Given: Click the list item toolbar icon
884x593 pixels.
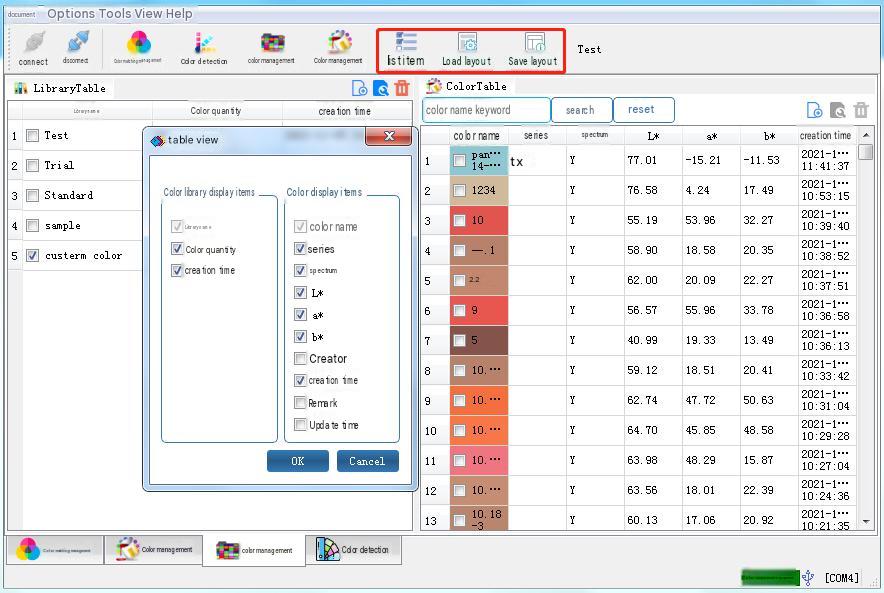Looking at the screenshot, I should (405, 49).
